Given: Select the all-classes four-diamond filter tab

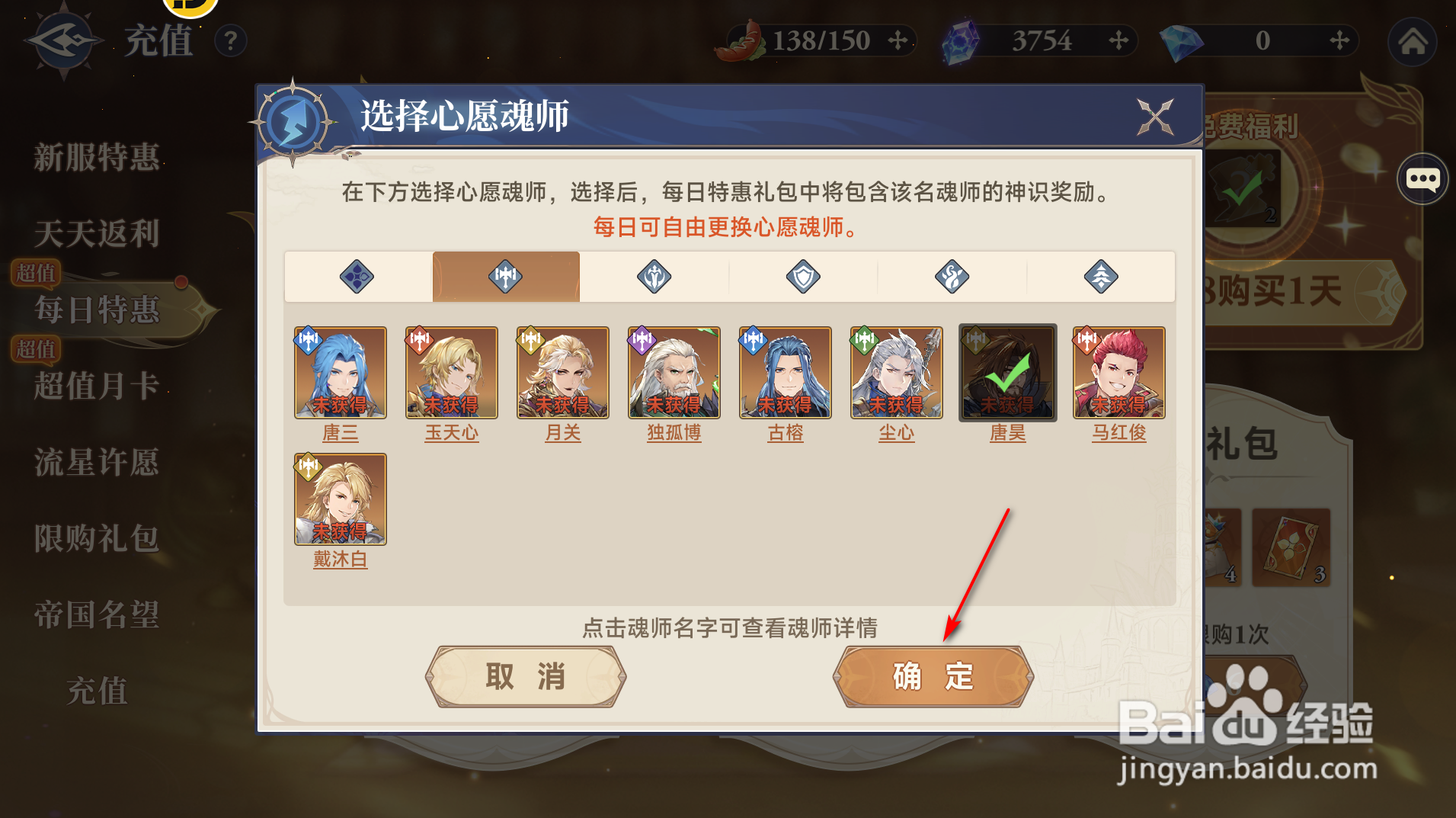Looking at the screenshot, I should [357, 277].
